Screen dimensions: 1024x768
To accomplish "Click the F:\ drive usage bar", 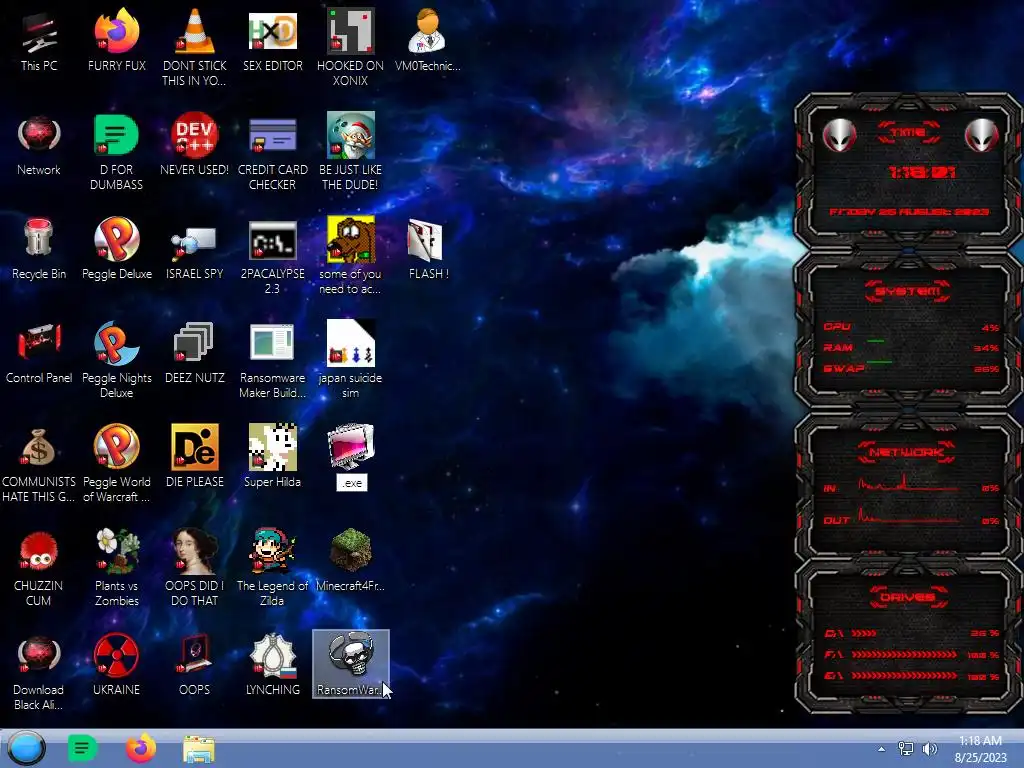I will click(904, 654).
